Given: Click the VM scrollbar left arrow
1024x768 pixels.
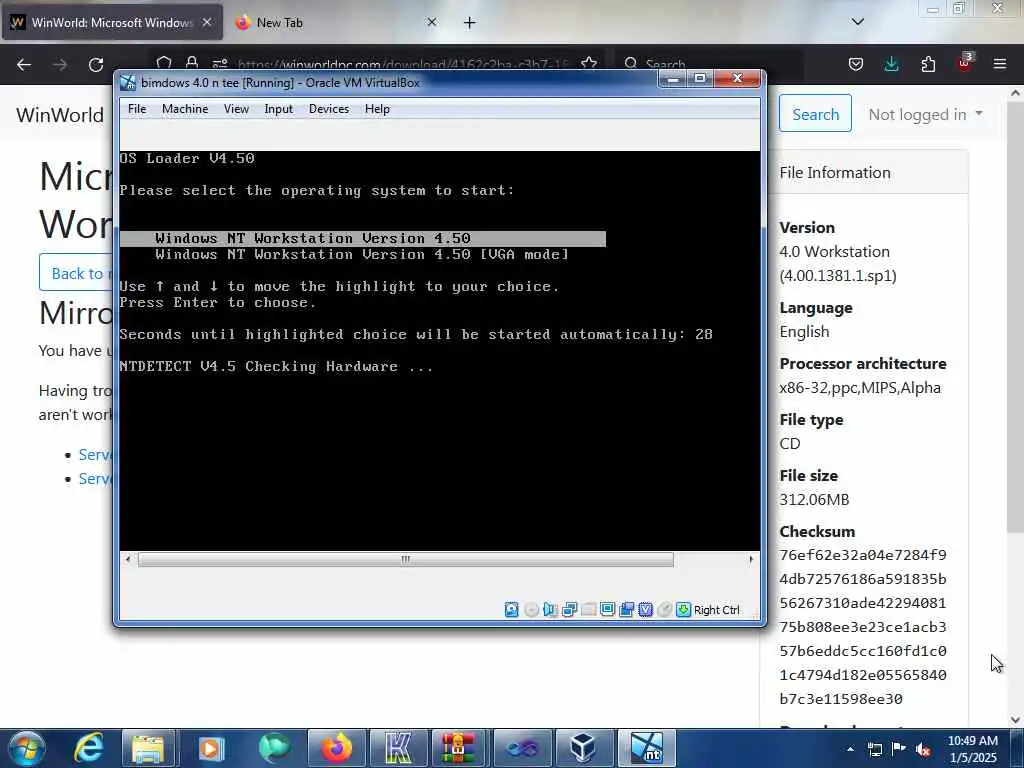Looking at the screenshot, I should (x=128, y=559).
